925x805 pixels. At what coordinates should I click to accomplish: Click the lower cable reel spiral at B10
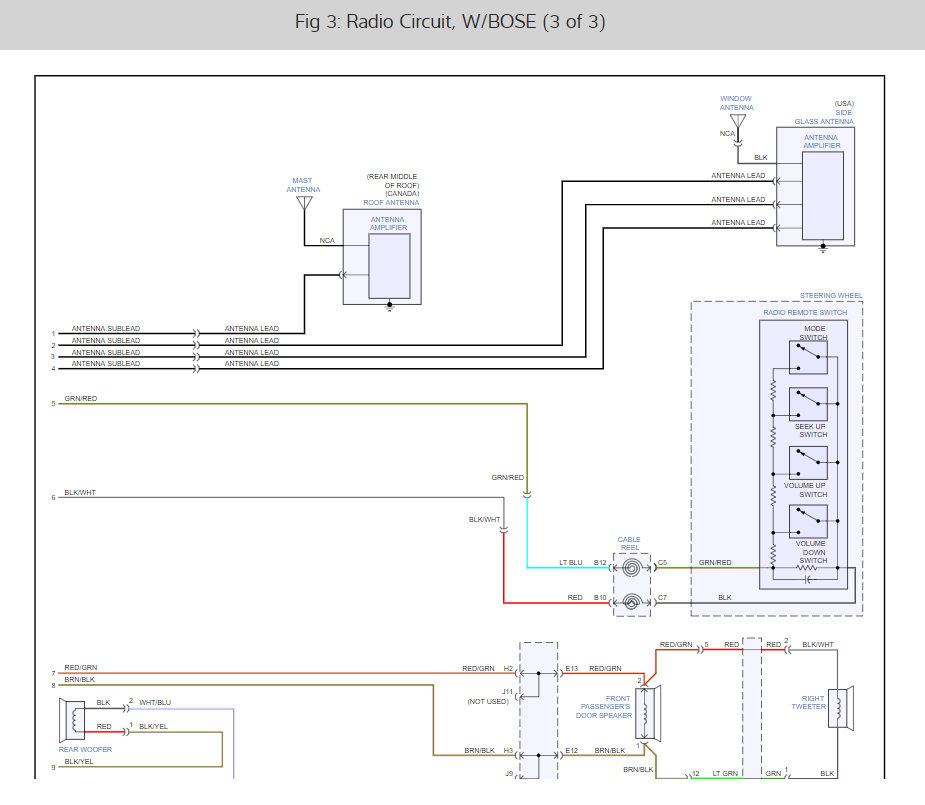[x=630, y=602]
